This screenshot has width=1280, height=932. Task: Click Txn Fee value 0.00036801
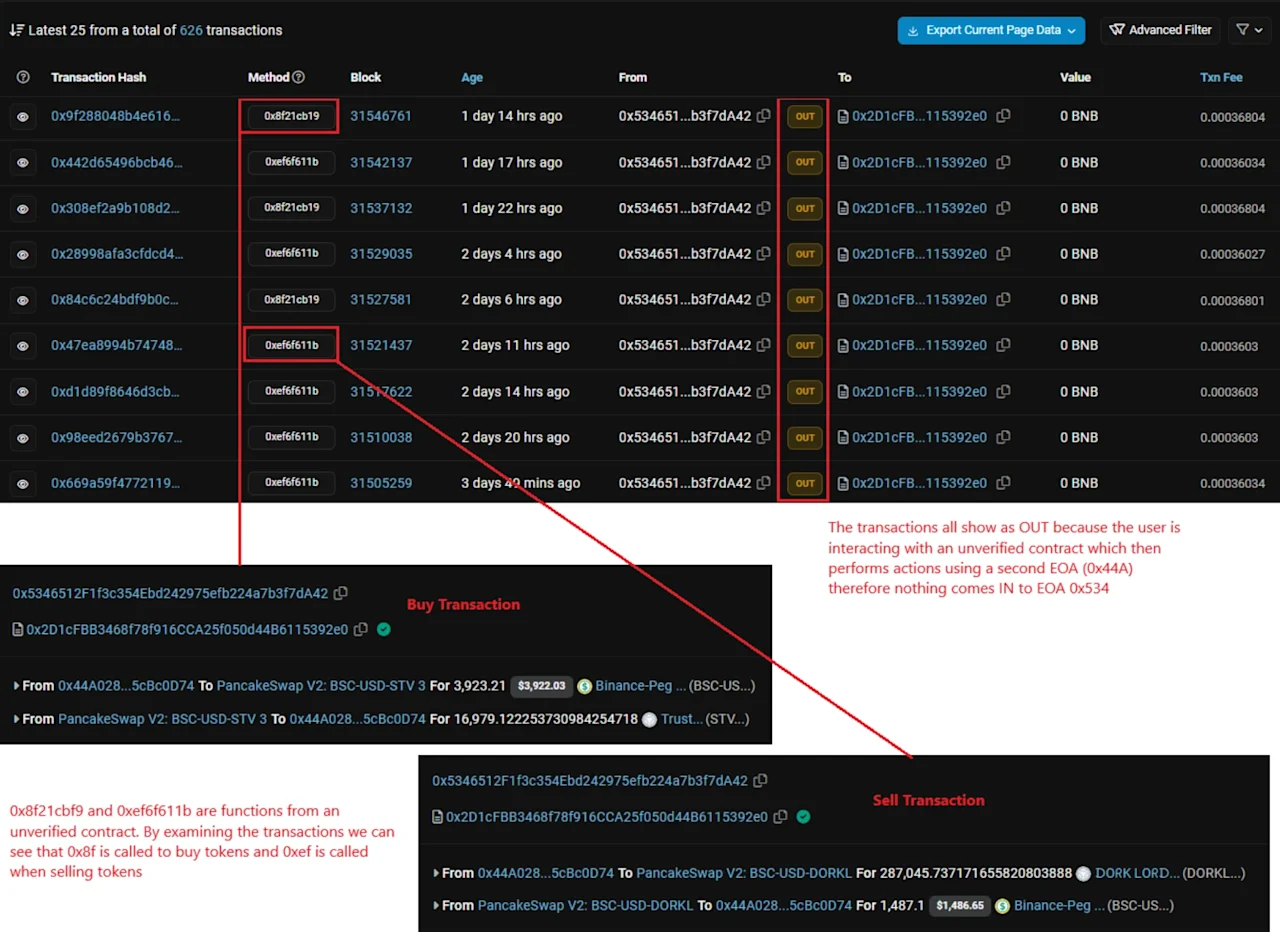coord(1233,300)
